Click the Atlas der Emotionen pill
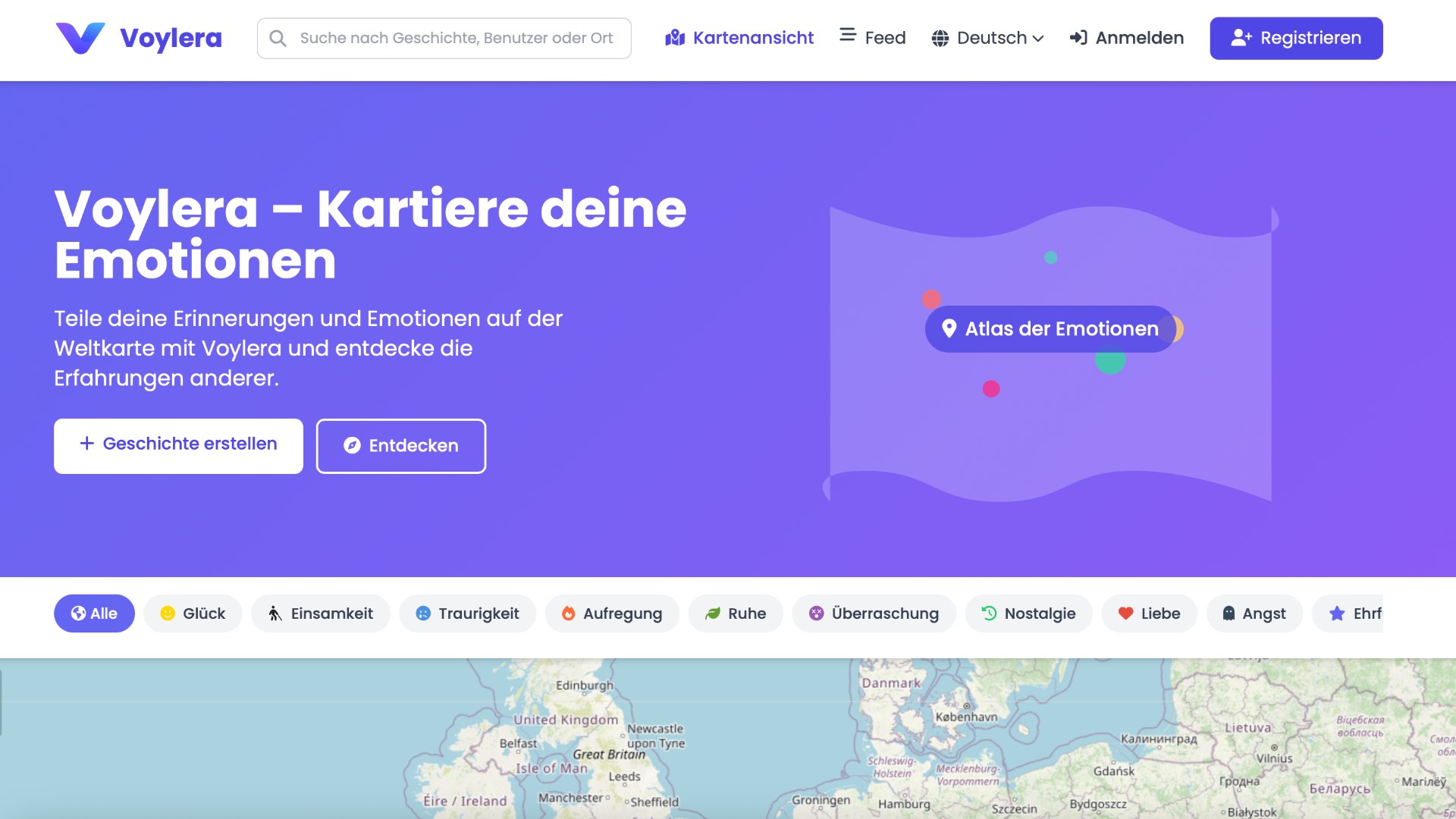The width and height of the screenshot is (1456, 819). (1050, 329)
